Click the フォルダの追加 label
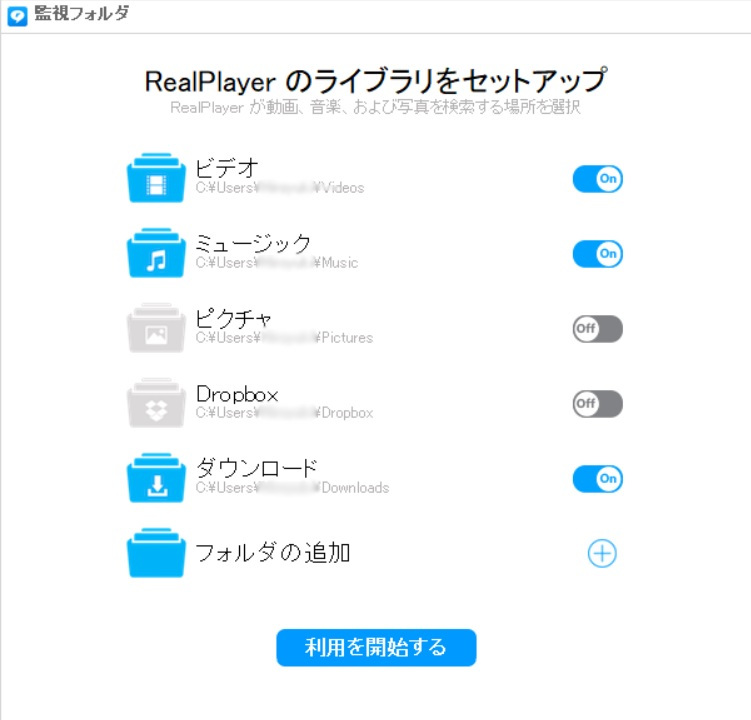Viewport: 751px width, 720px height. [273, 552]
